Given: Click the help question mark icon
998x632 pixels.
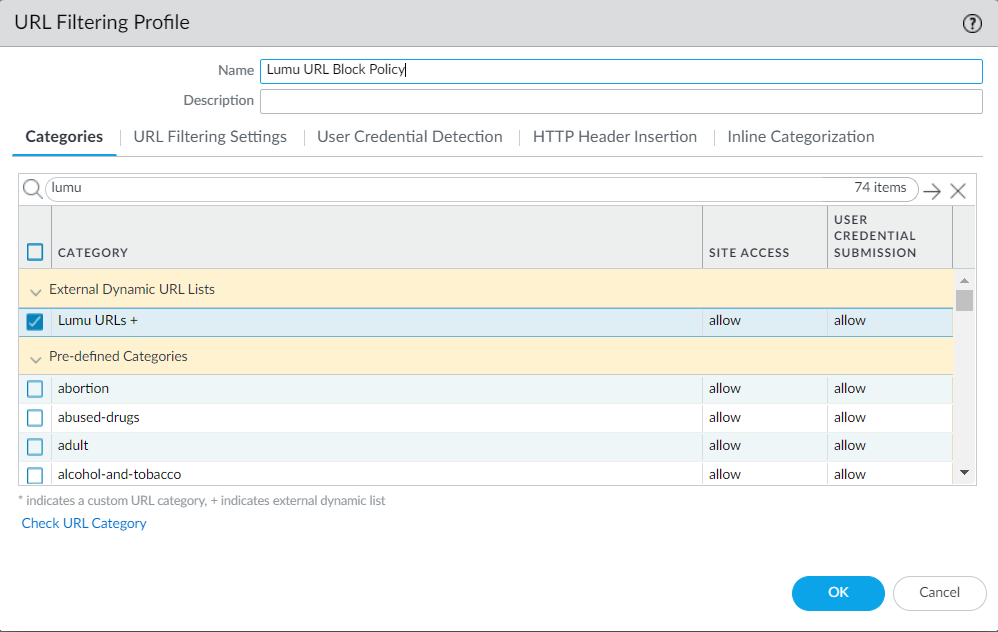Looking at the screenshot, I should coord(972,24).
